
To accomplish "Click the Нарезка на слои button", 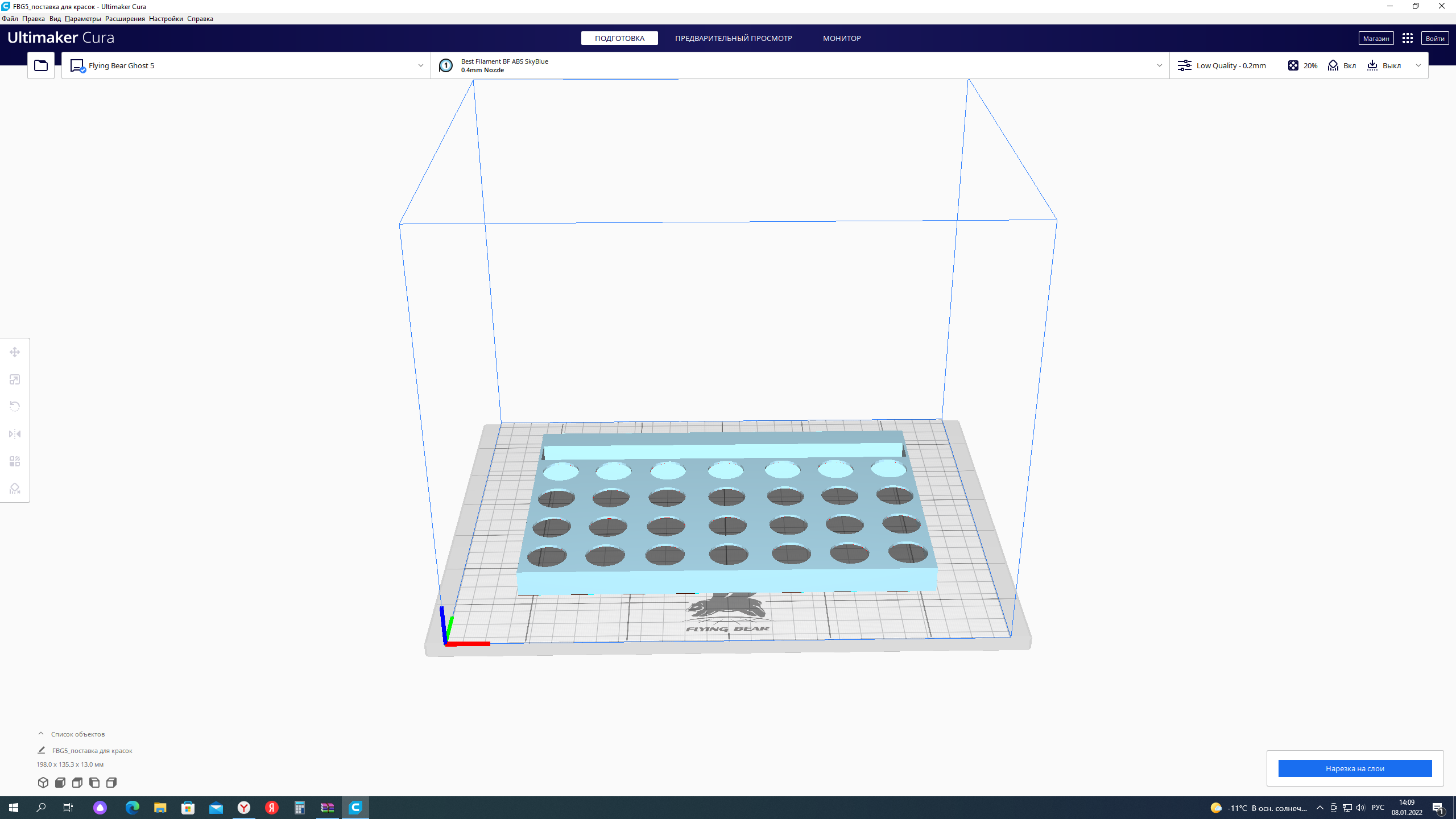I will click(1355, 768).
